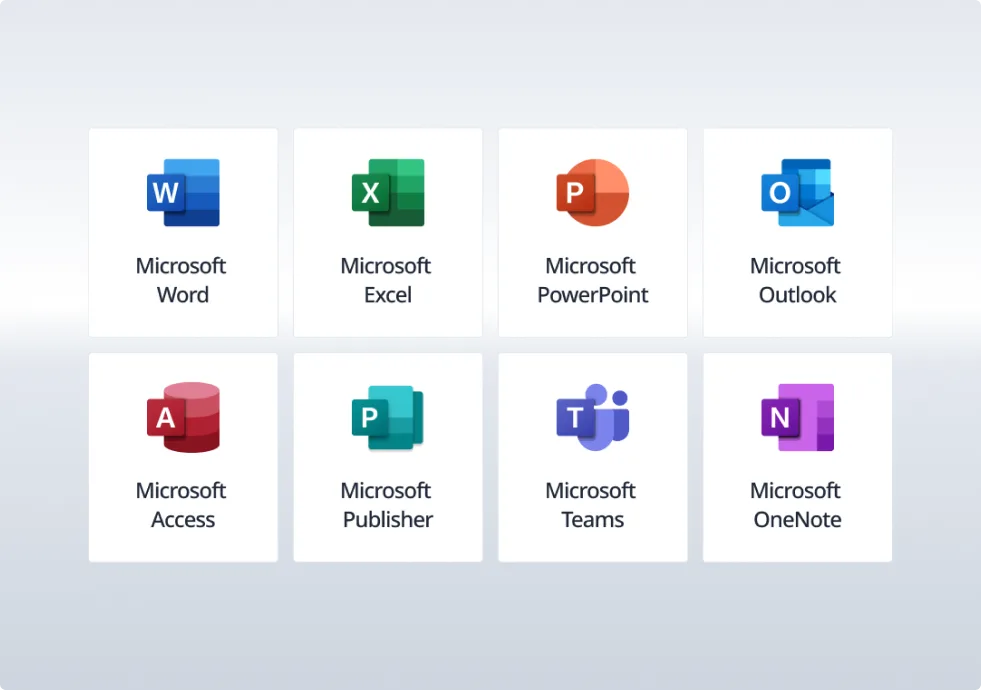This screenshot has height=690, width=981.
Task: Select the "Microsoft Access" label text
Action: (181, 505)
